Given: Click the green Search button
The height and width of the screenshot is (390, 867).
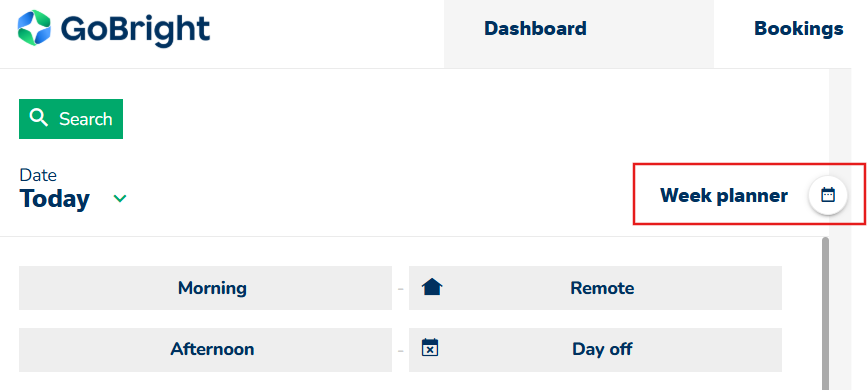Looking at the screenshot, I should click(71, 119).
